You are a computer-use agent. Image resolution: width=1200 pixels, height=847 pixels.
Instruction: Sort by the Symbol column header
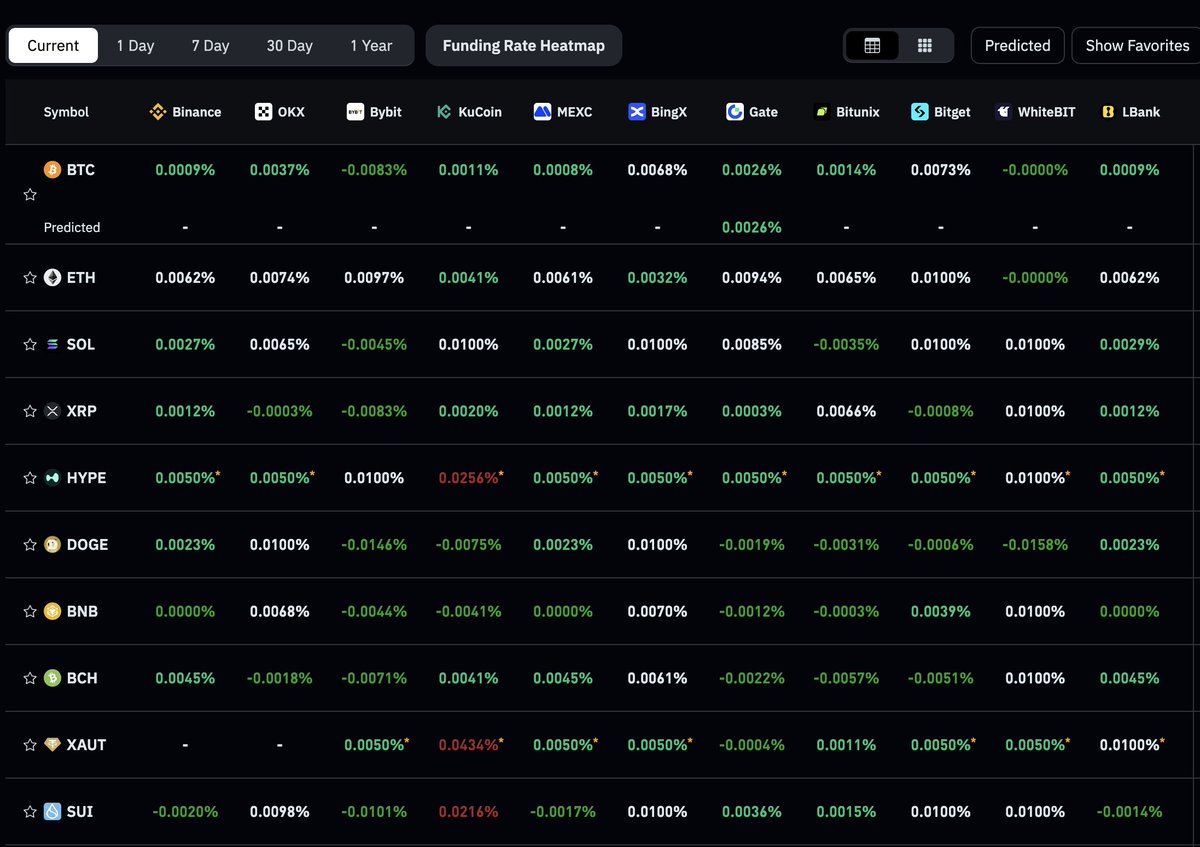coord(66,112)
